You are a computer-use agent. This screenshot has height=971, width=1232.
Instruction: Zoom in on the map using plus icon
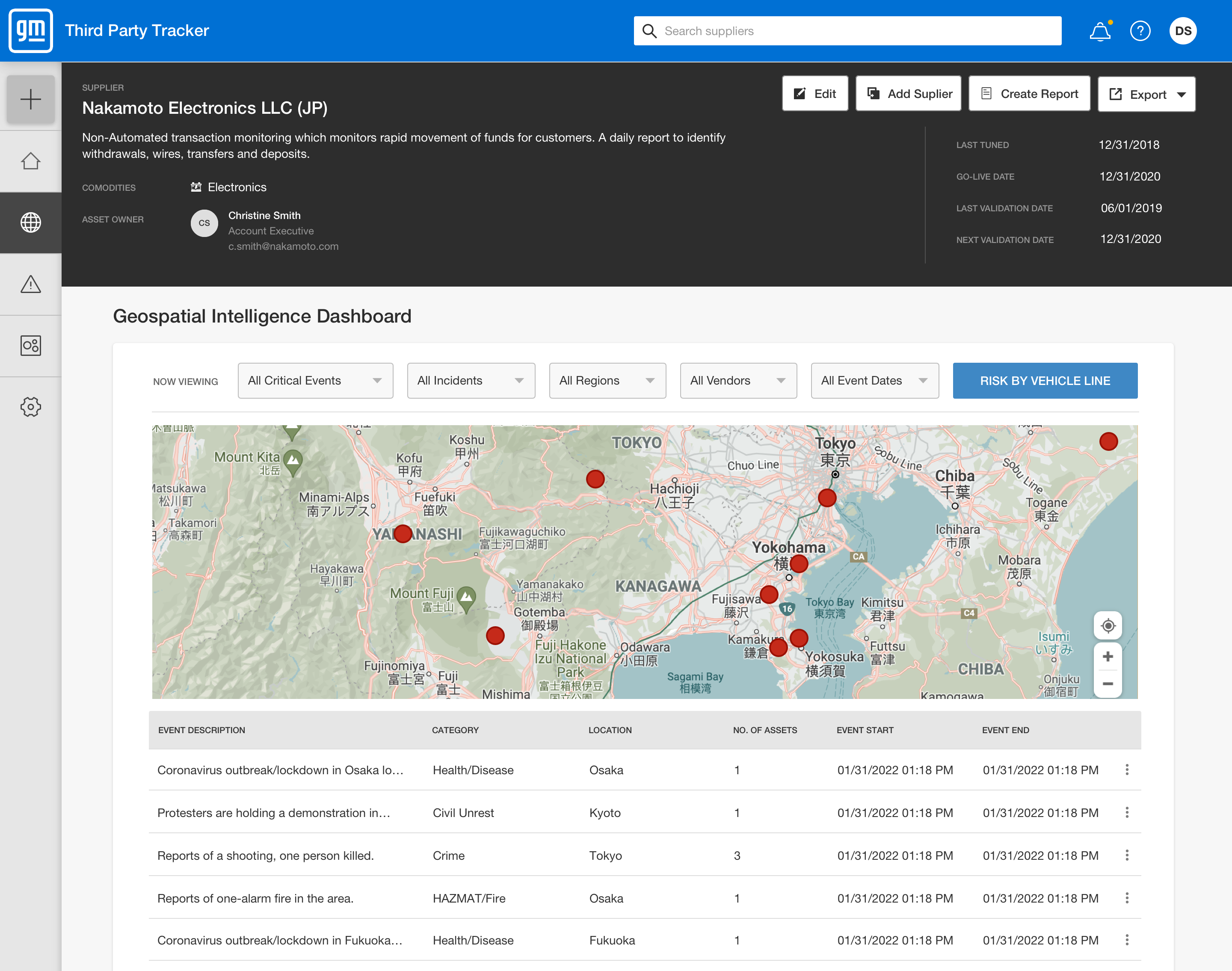point(1108,657)
